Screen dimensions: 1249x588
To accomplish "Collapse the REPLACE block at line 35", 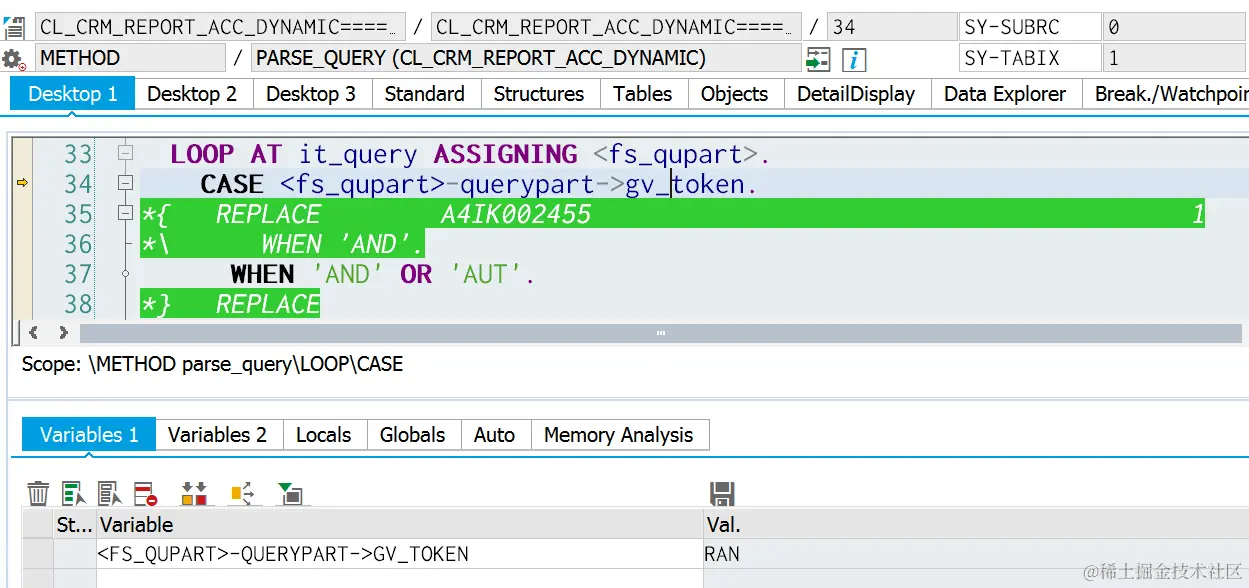I will pyautogui.click(x=125, y=213).
